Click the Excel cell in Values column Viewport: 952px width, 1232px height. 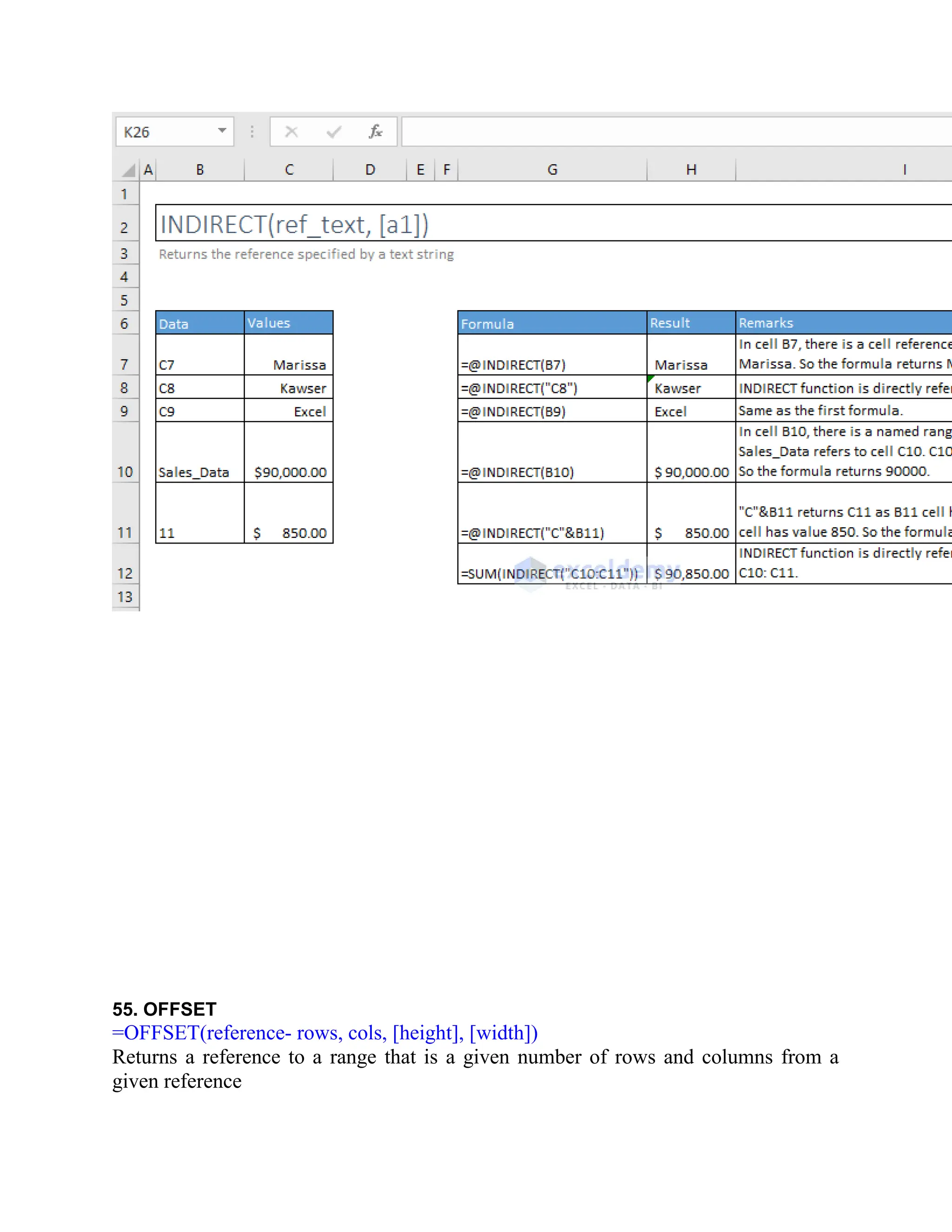[x=289, y=411]
